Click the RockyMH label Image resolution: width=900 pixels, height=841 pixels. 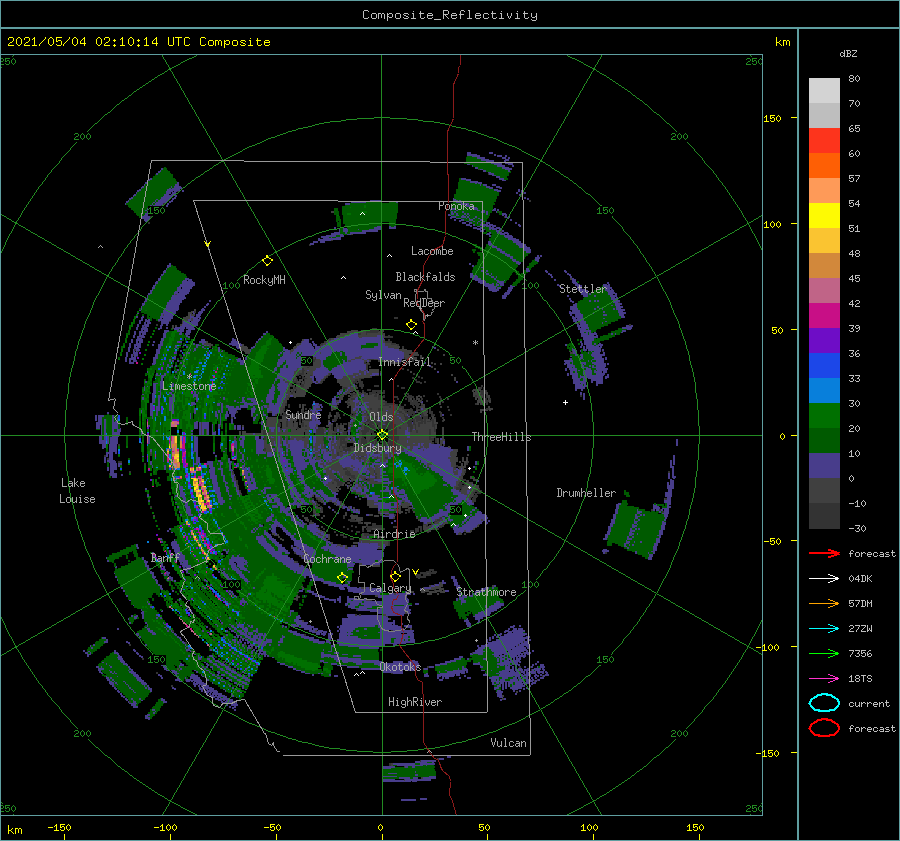point(264,280)
